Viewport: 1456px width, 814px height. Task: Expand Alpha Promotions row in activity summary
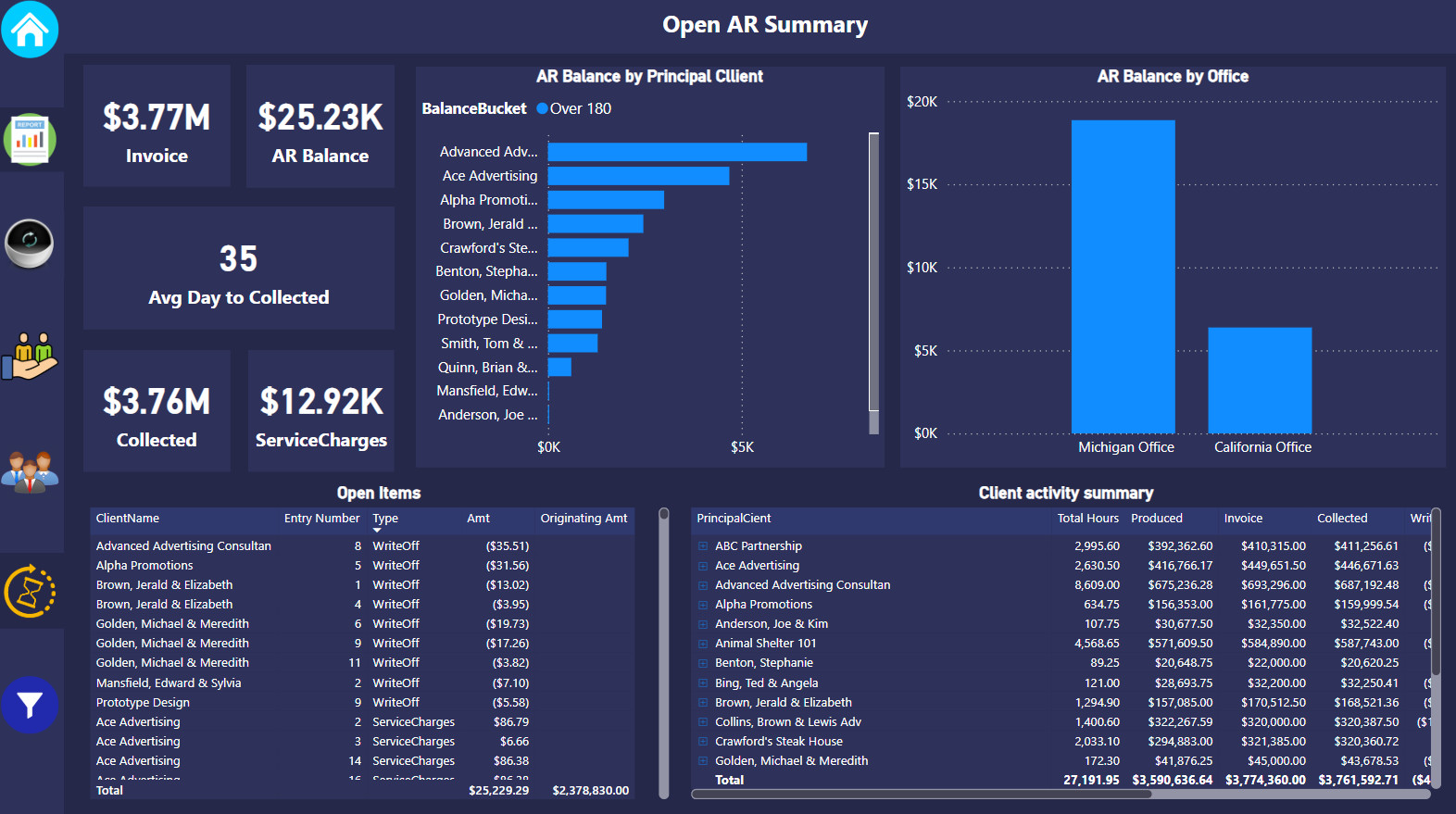tap(703, 605)
